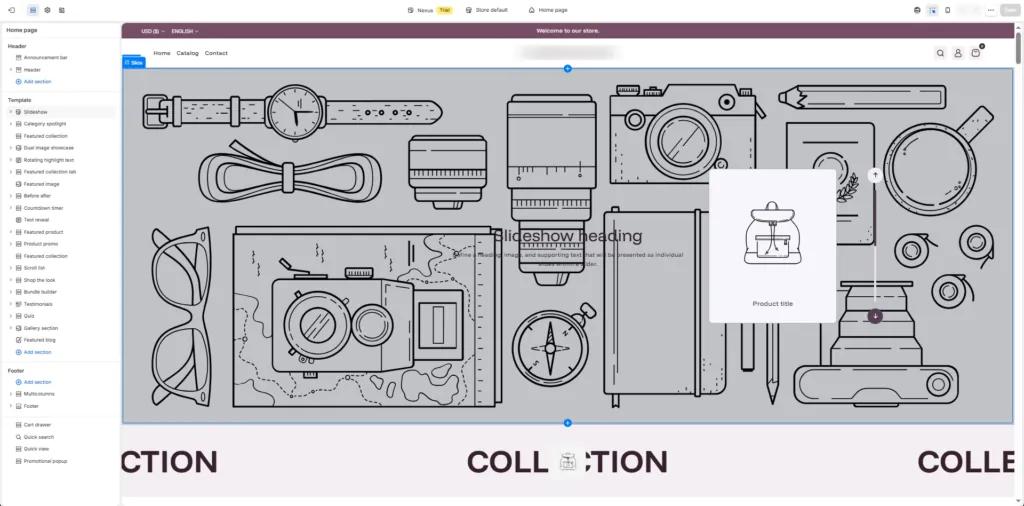Click the Announcement bar section icon

[19, 57]
